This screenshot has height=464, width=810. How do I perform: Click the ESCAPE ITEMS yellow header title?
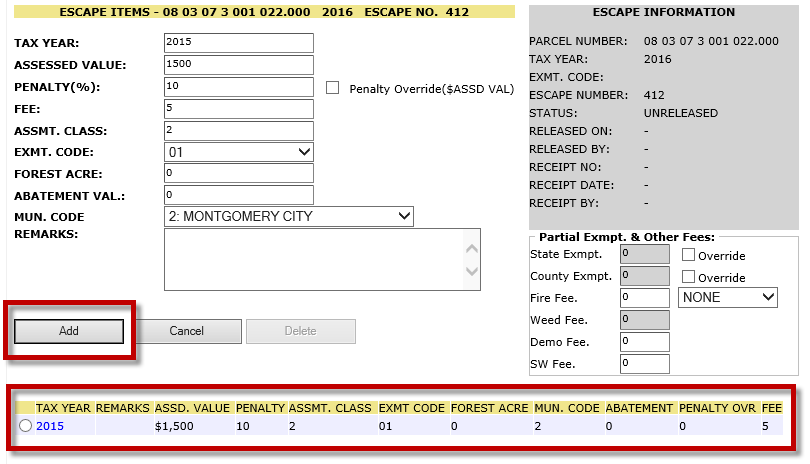(x=264, y=12)
